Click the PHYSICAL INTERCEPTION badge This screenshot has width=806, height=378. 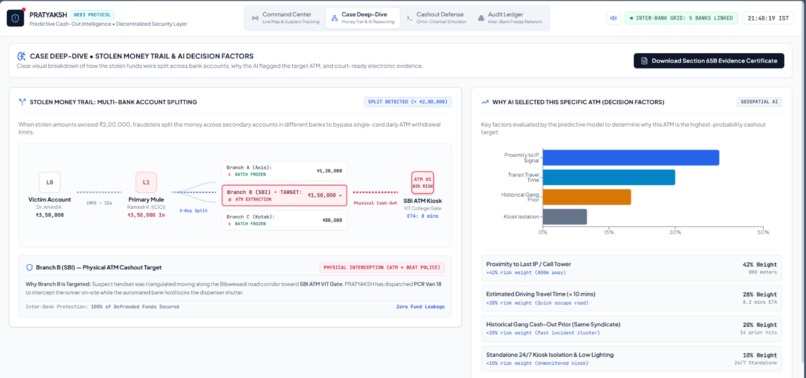(382, 267)
